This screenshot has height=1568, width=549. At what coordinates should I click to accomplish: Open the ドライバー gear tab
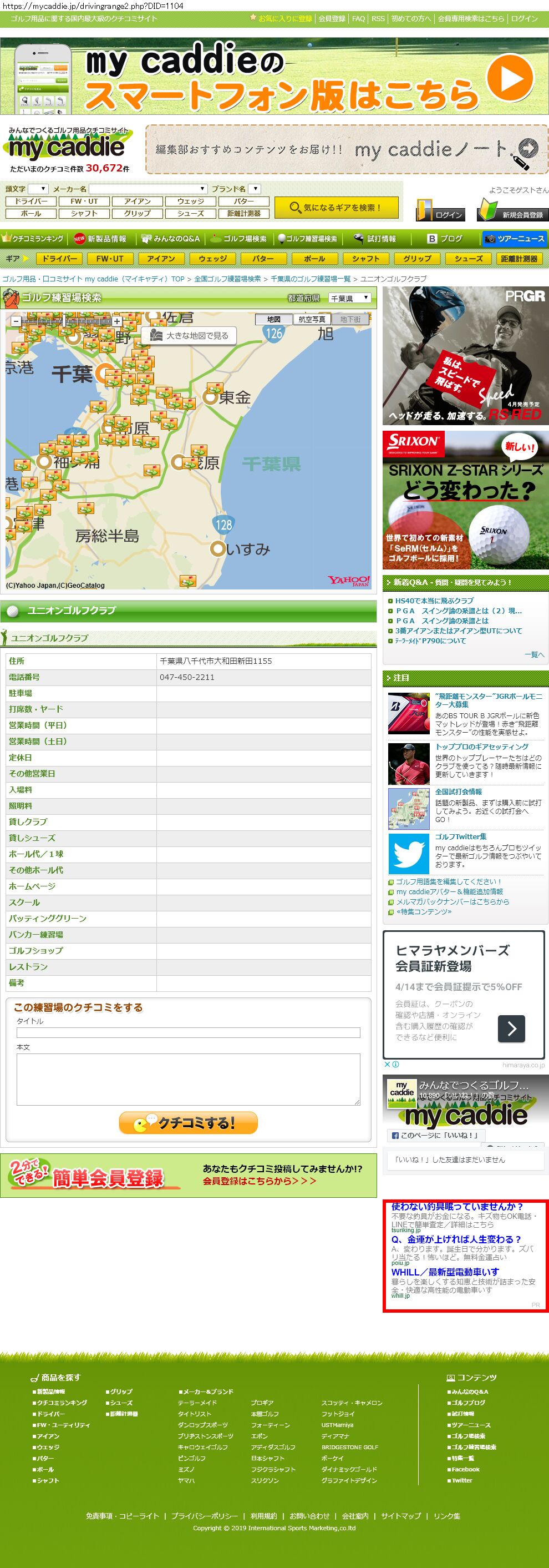(59, 258)
